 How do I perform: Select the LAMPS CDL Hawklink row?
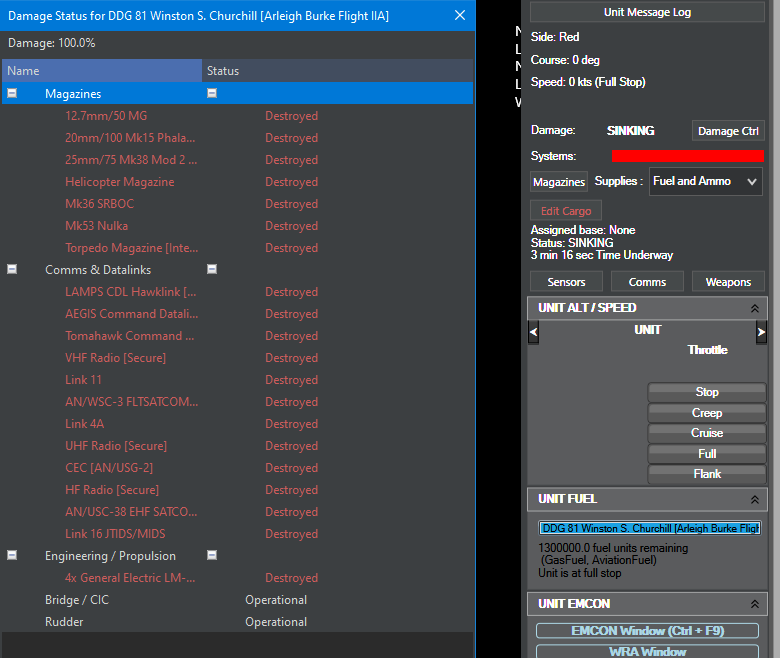click(x=237, y=292)
